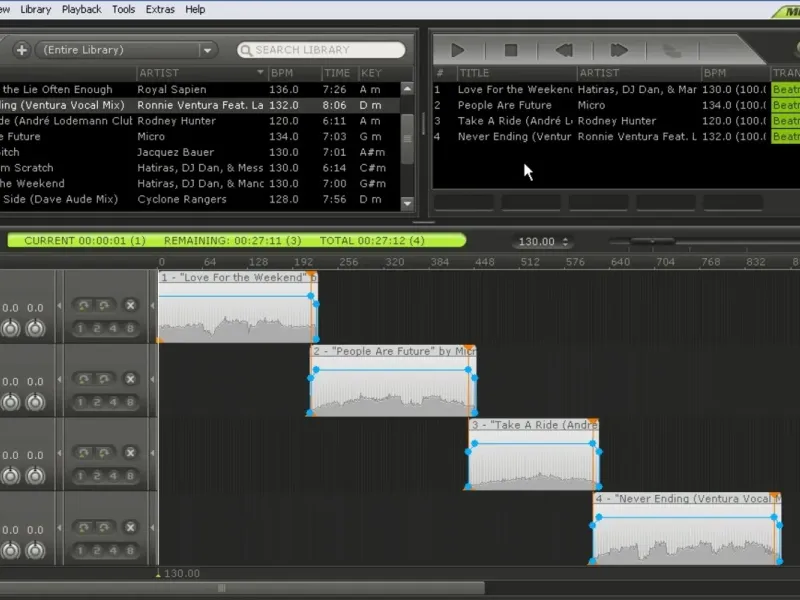Viewport: 800px width, 600px height.
Task: Toggle the 4 beat button on track 1
Action: (114, 328)
